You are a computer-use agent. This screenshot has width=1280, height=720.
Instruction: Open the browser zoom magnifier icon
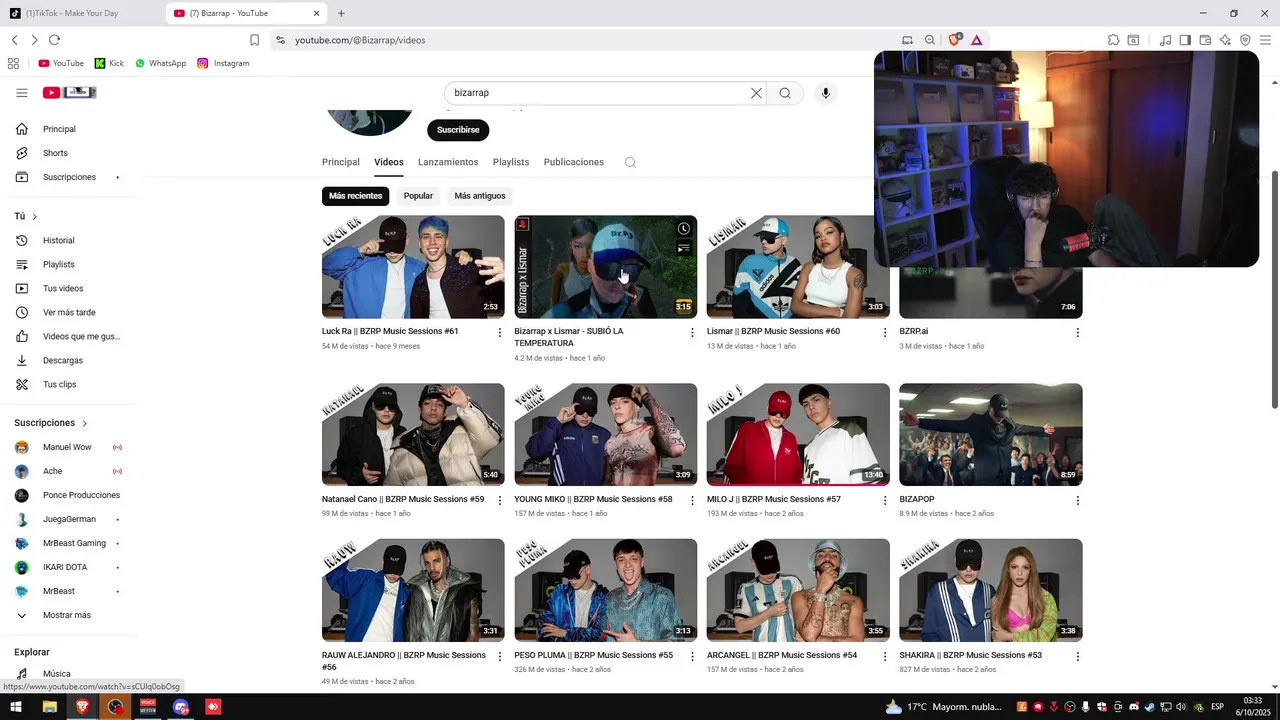[930, 40]
